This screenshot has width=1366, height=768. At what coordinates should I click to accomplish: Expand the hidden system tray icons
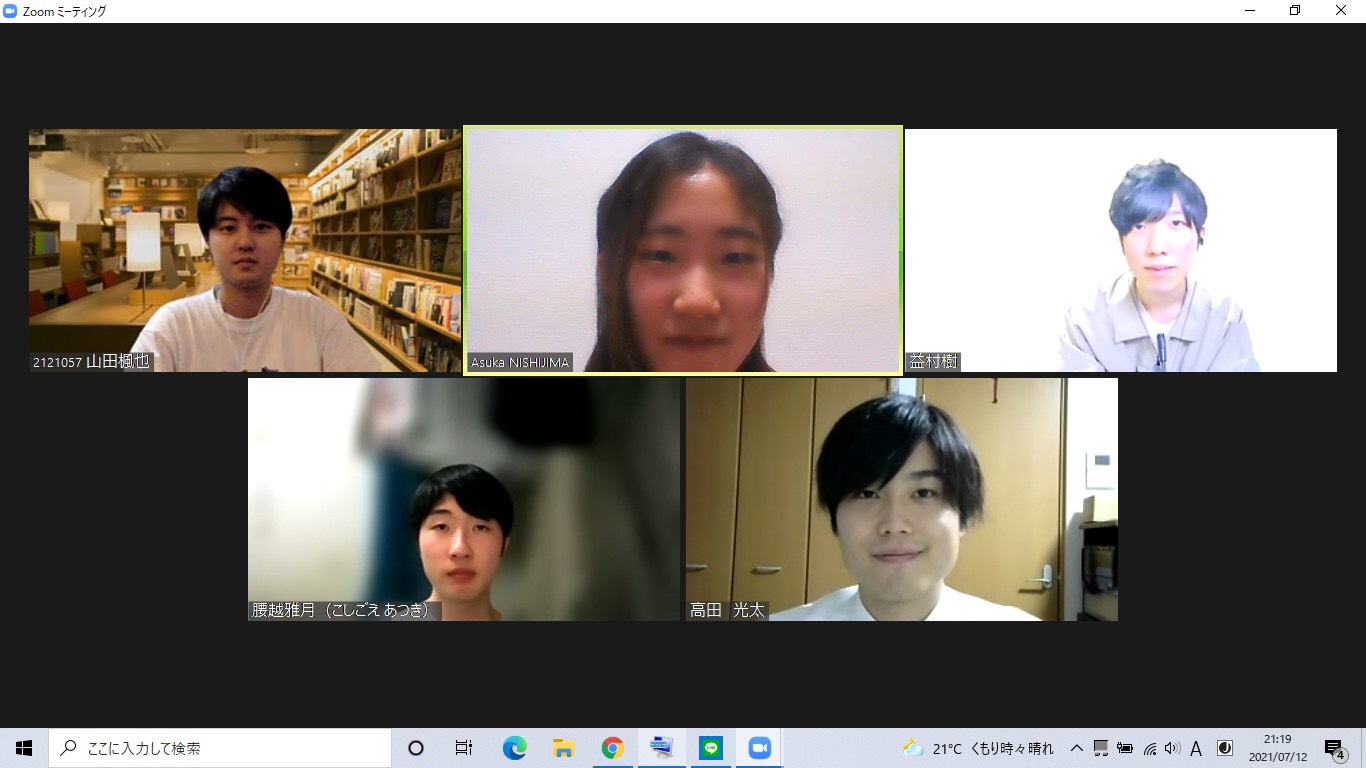point(1077,748)
